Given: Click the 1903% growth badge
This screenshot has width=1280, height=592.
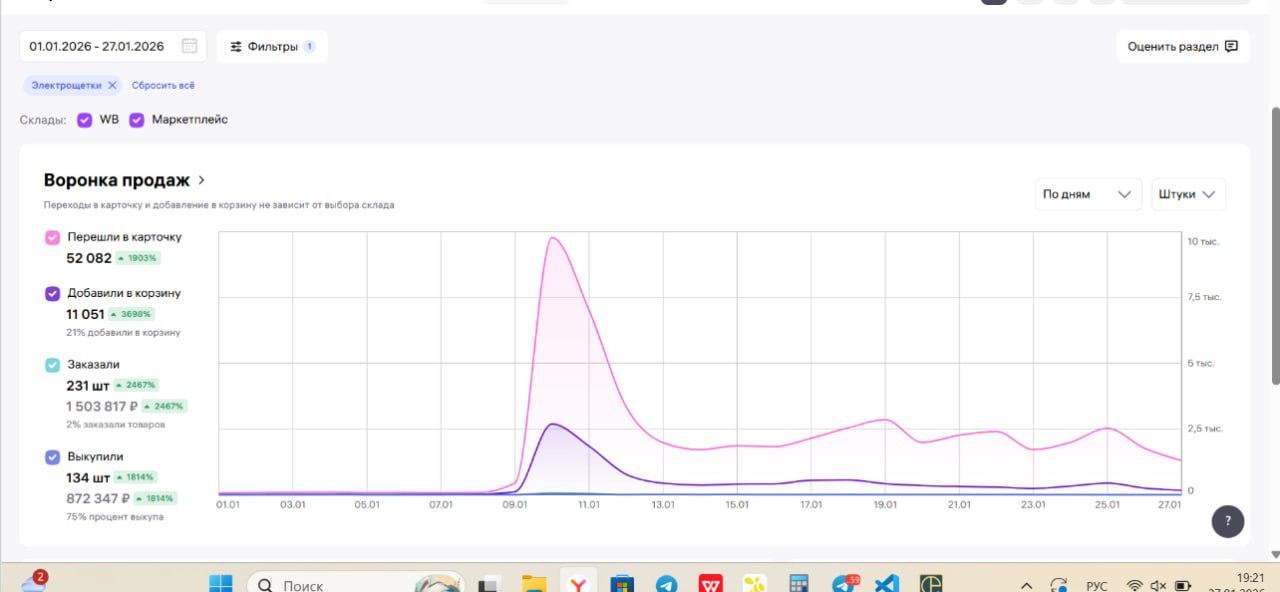Looking at the screenshot, I should click(x=138, y=258).
